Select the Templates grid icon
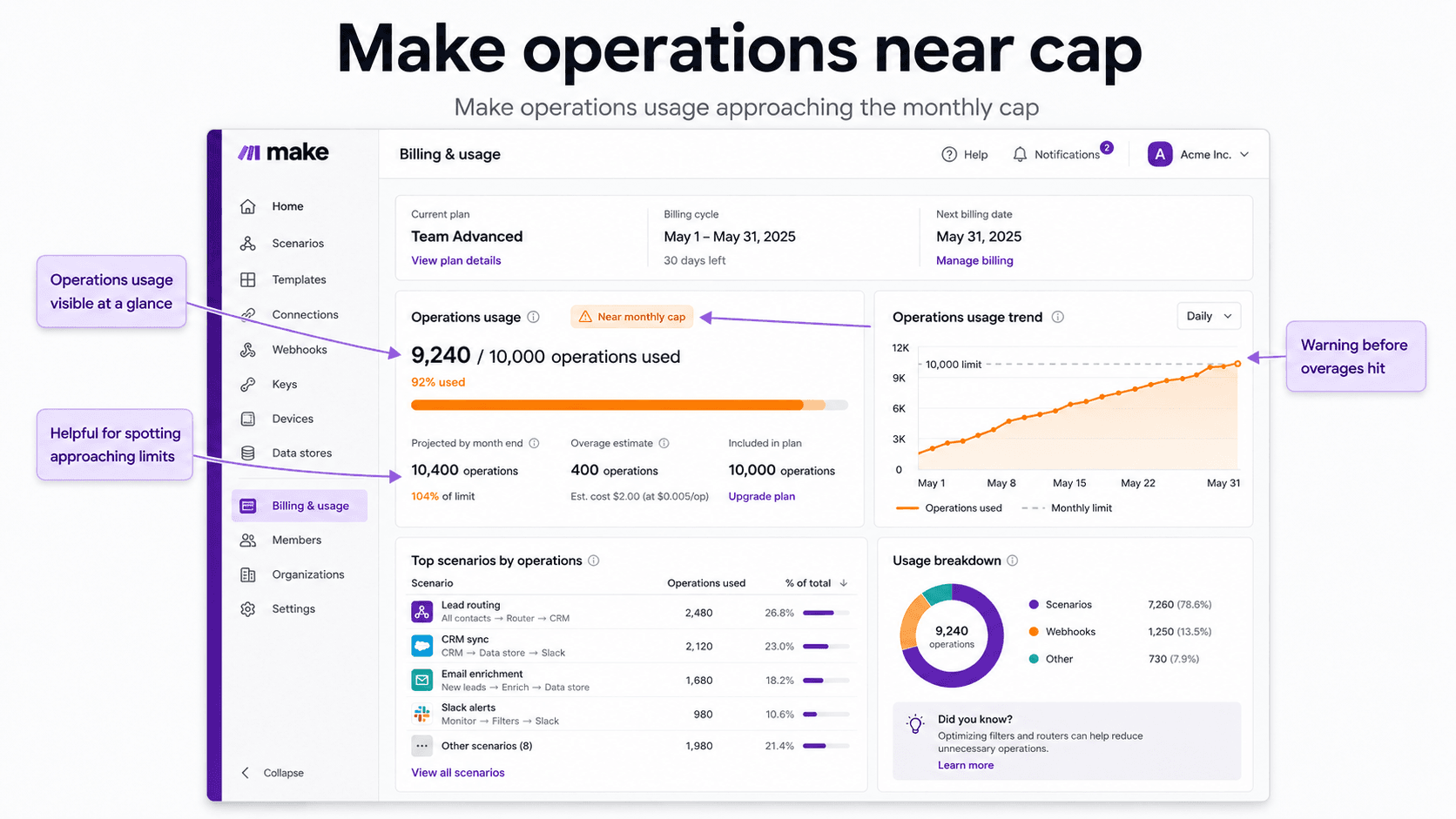The image size is (1456, 819). [248, 279]
